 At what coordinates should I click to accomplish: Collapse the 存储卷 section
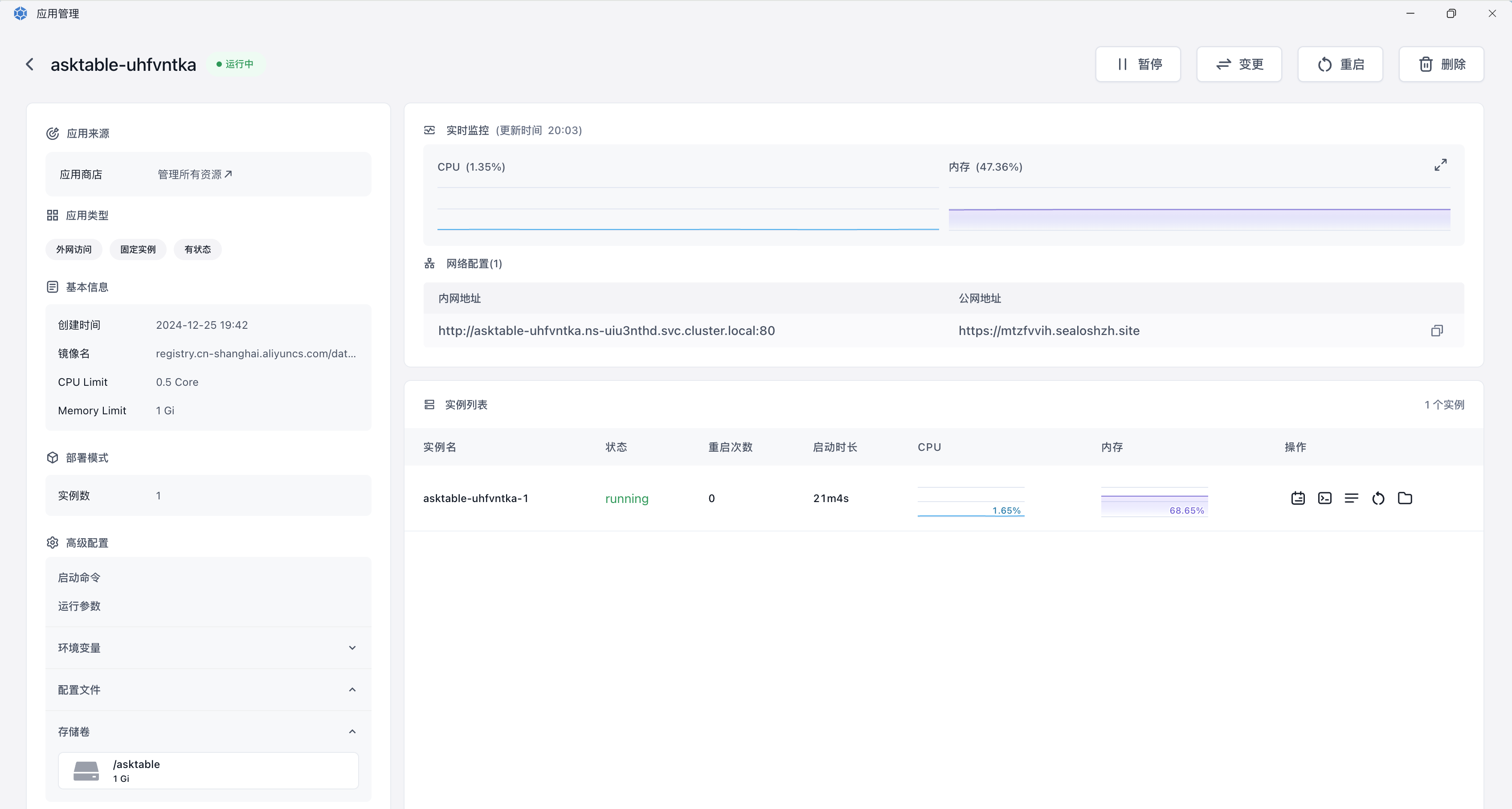tap(352, 731)
